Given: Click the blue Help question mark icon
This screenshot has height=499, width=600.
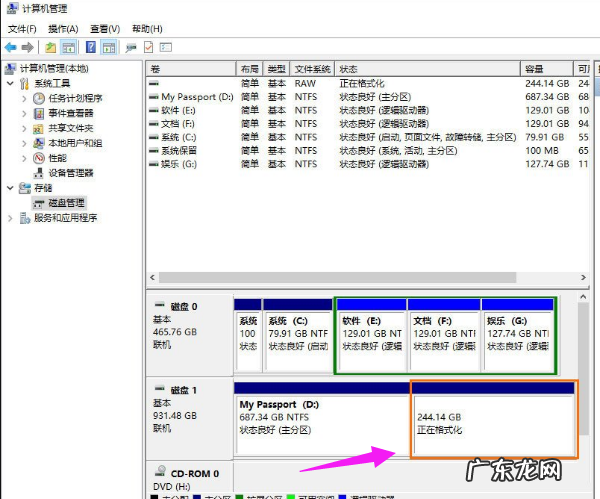Looking at the screenshot, I should coord(91,47).
